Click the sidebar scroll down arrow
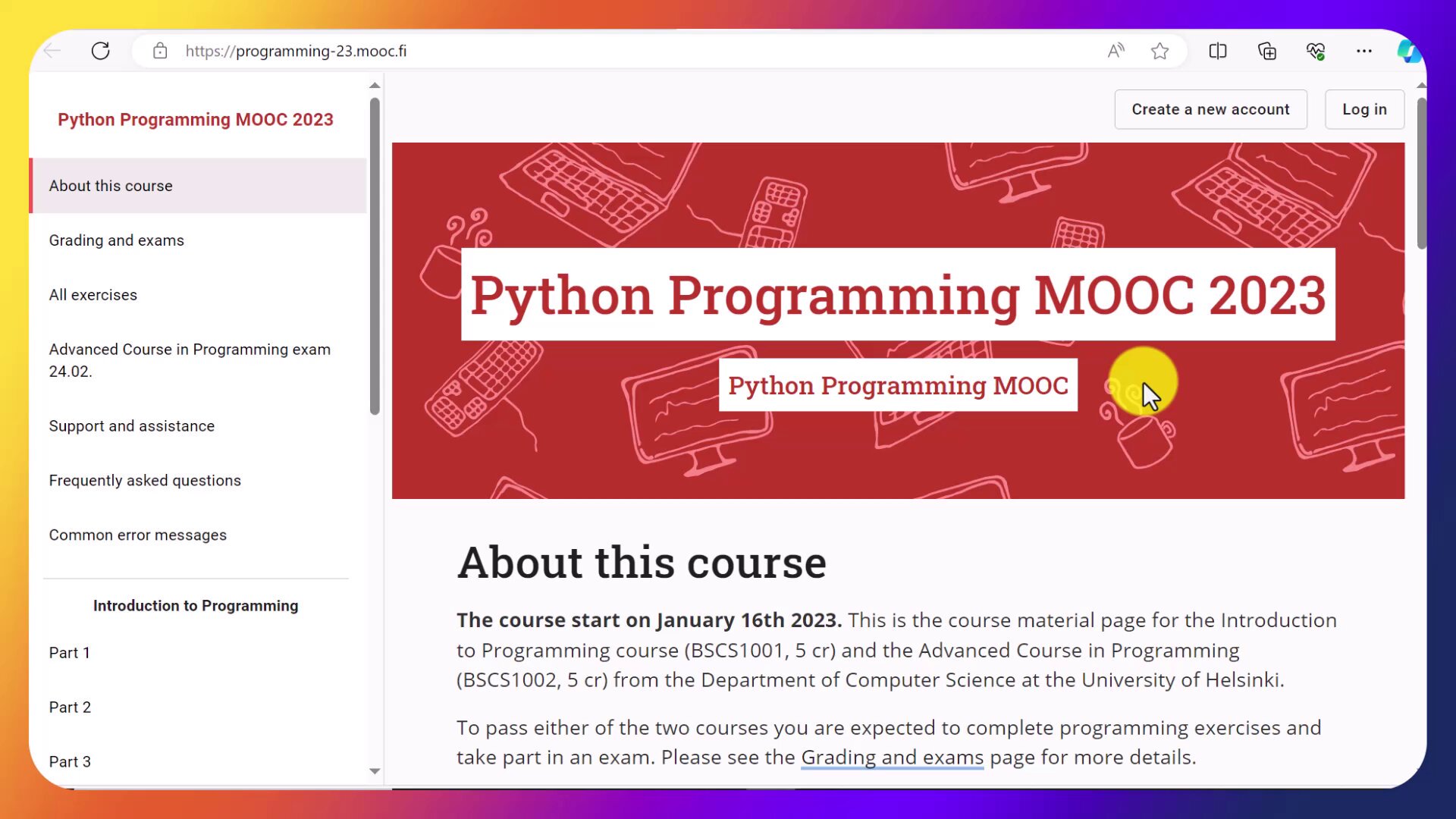Screen dimensions: 1456x819 pyautogui.click(x=375, y=771)
